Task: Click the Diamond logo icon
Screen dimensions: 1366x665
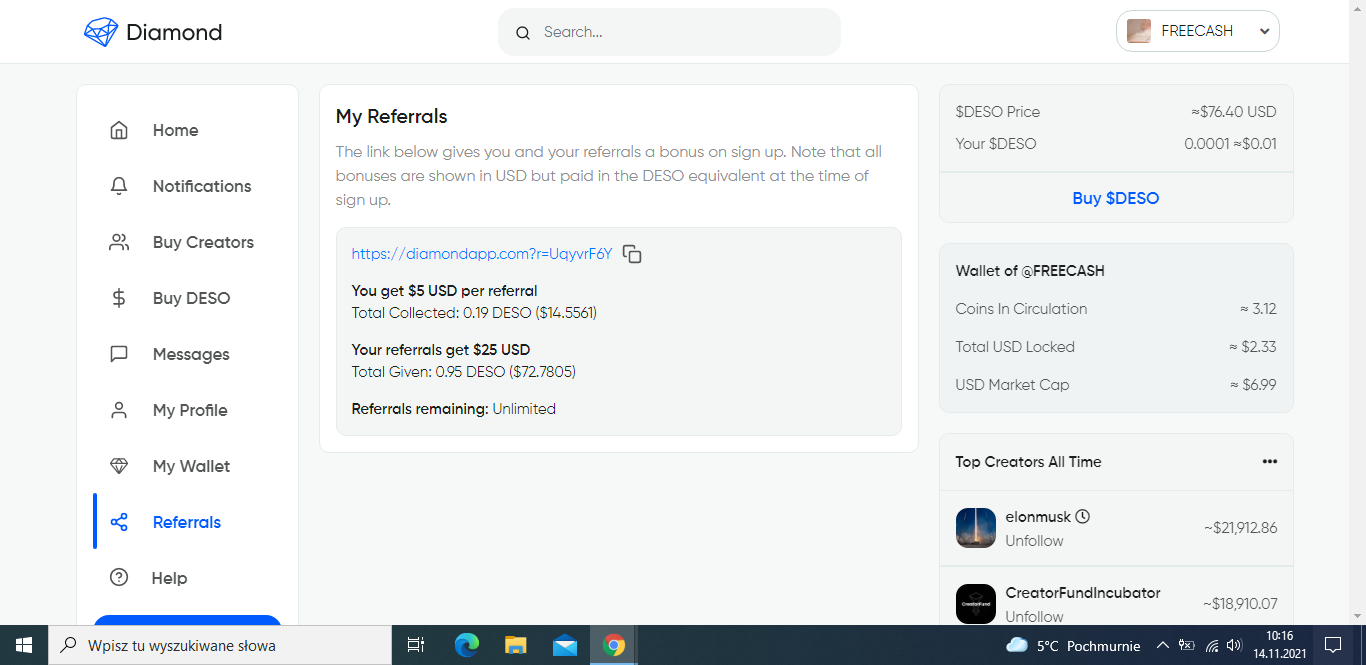Action: click(x=101, y=32)
